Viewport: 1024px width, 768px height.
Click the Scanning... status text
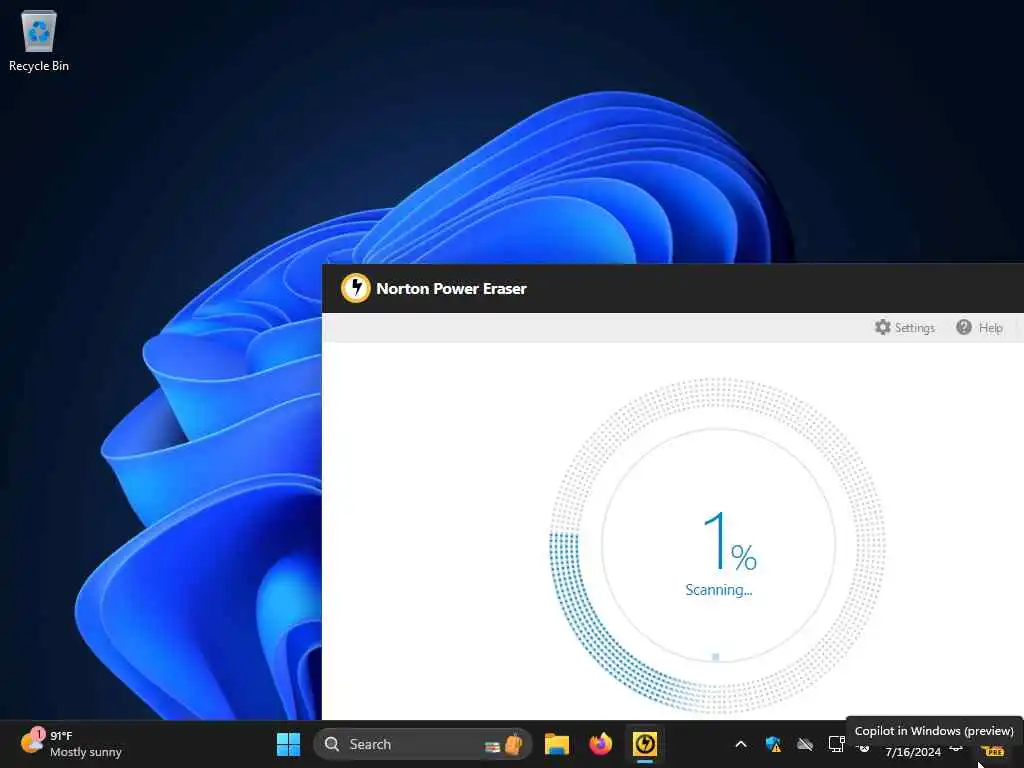click(x=718, y=590)
